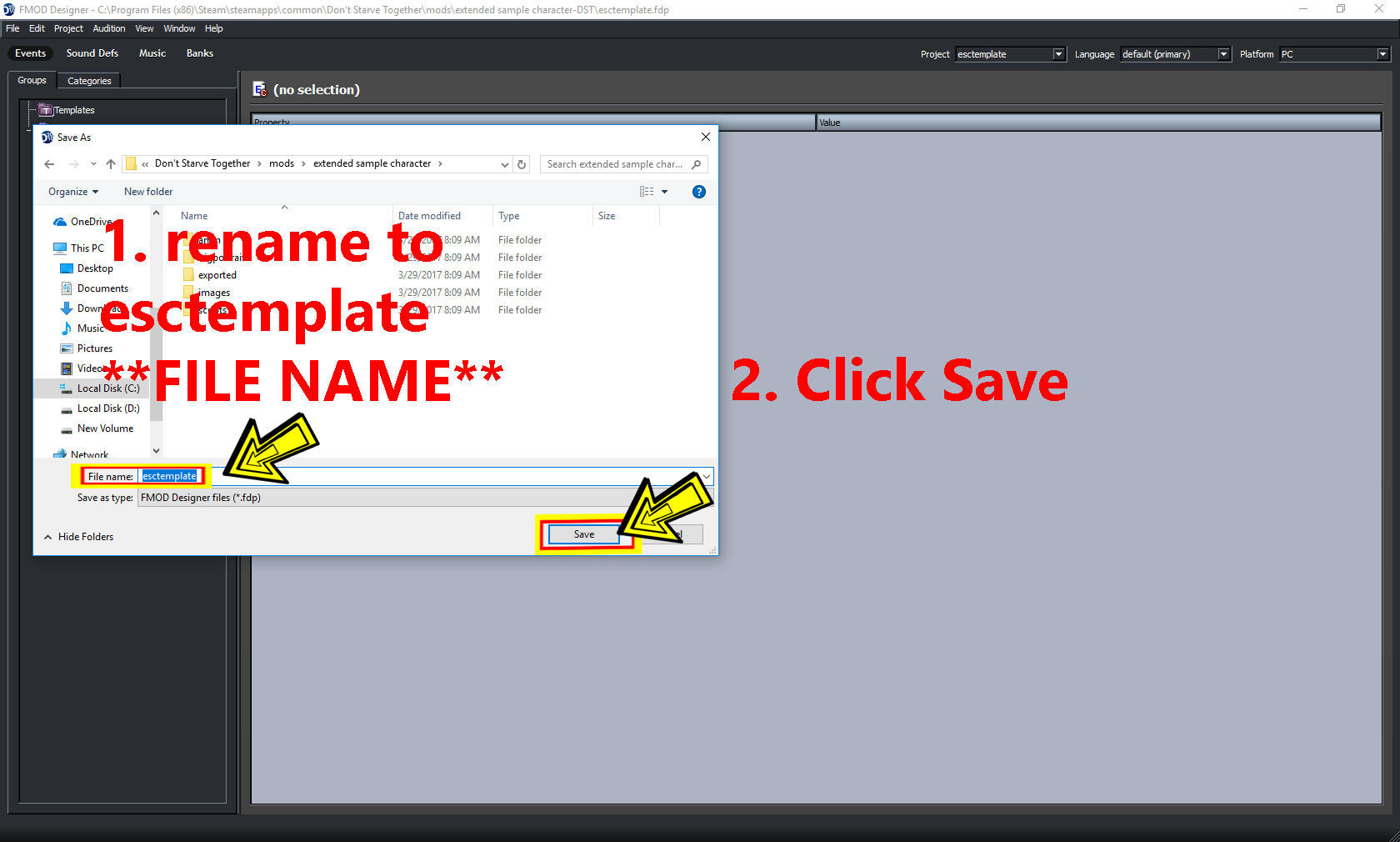Change the file list view with the view icon
Image resolution: width=1400 pixels, height=842 pixels.
(647, 192)
